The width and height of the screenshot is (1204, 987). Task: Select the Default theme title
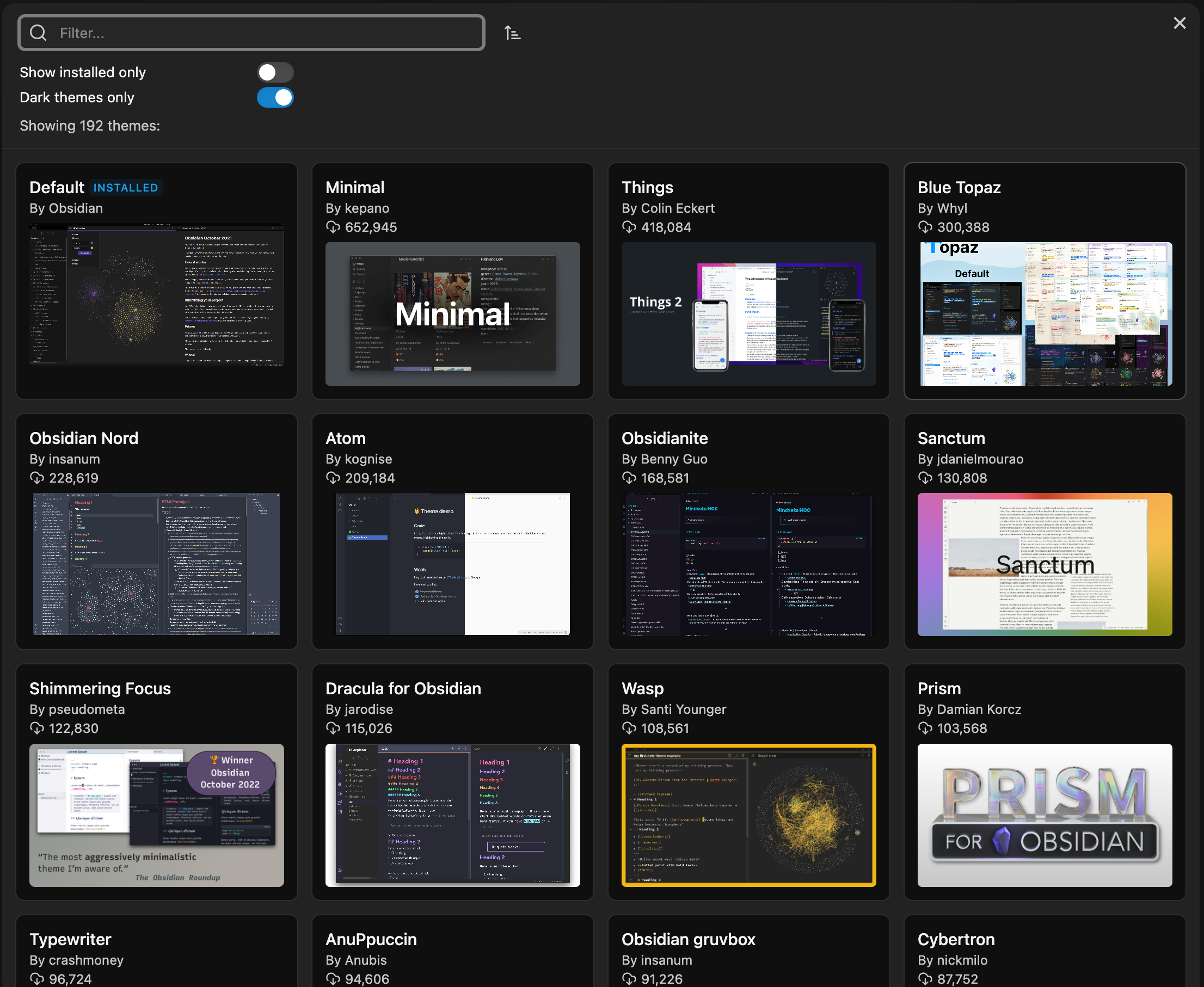click(57, 188)
